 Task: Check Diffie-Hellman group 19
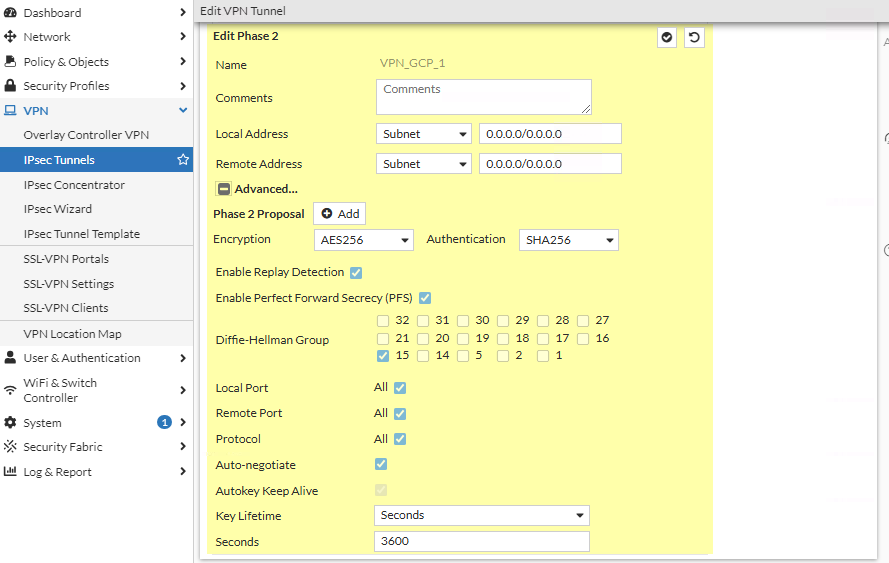[x=463, y=339]
